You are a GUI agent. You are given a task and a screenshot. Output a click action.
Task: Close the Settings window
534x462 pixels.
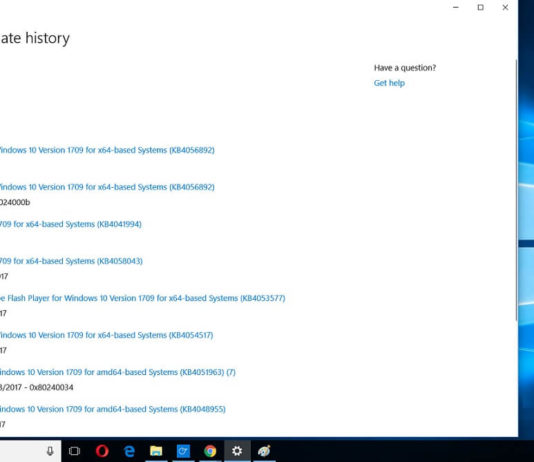coord(505,7)
